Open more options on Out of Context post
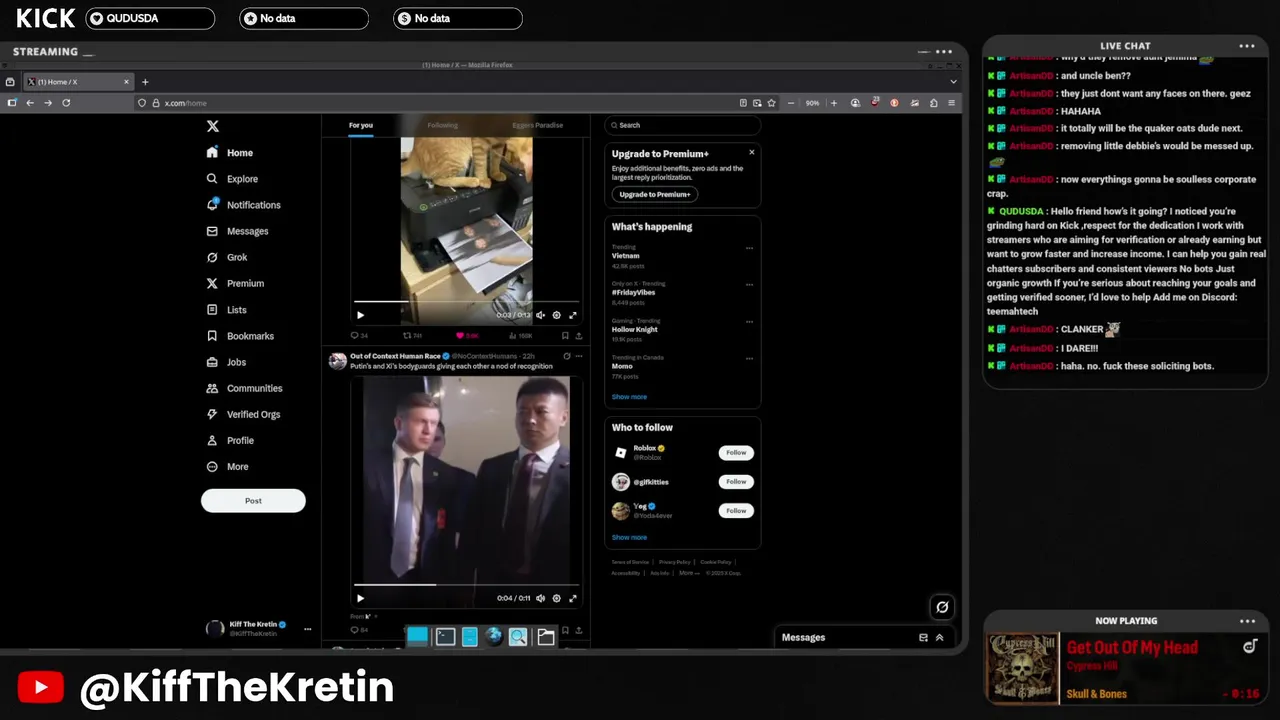The image size is (1280, 720). (x=579, y=356)
